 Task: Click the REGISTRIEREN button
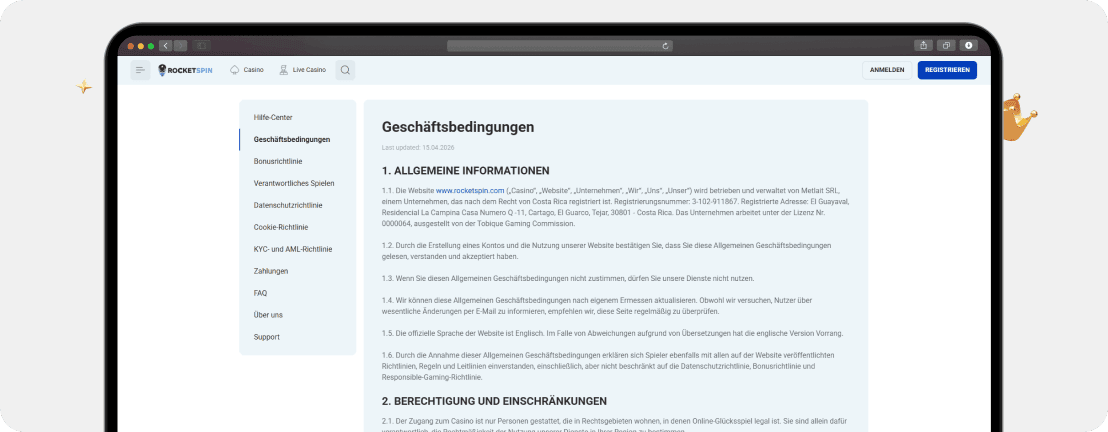(947, 70)
